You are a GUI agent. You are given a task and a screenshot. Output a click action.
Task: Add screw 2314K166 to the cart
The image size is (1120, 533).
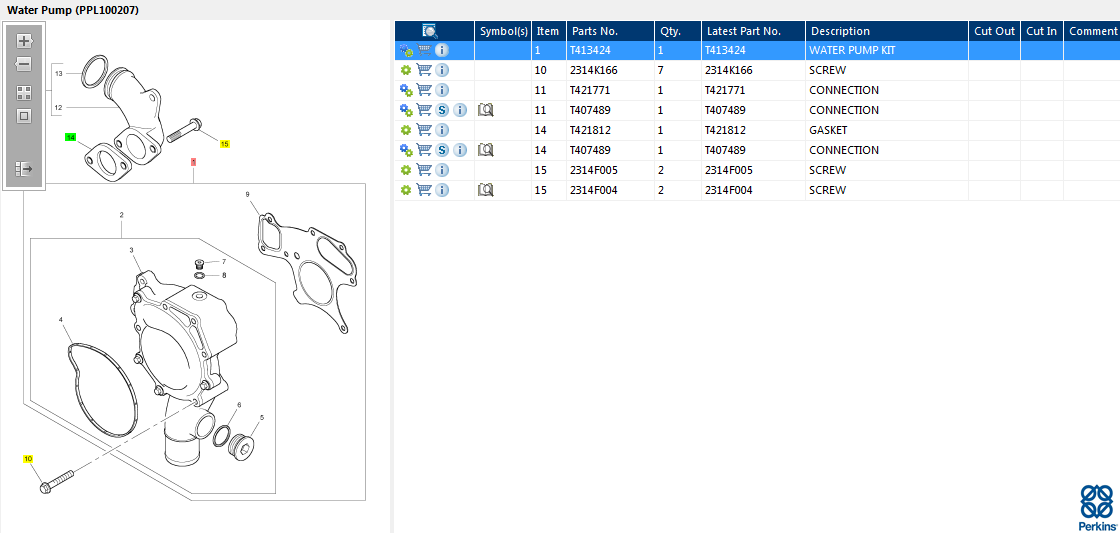point(424,70)
